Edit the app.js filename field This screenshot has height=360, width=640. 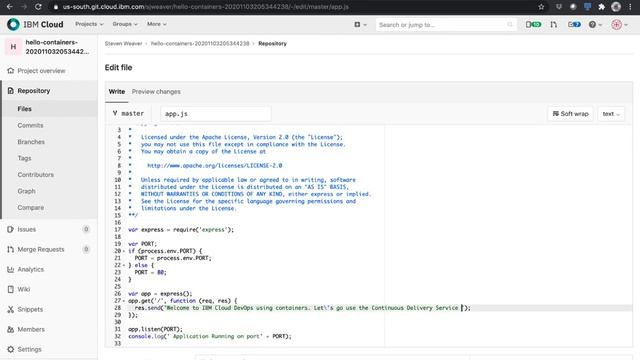pyautogui.click(x=216, y=114)
